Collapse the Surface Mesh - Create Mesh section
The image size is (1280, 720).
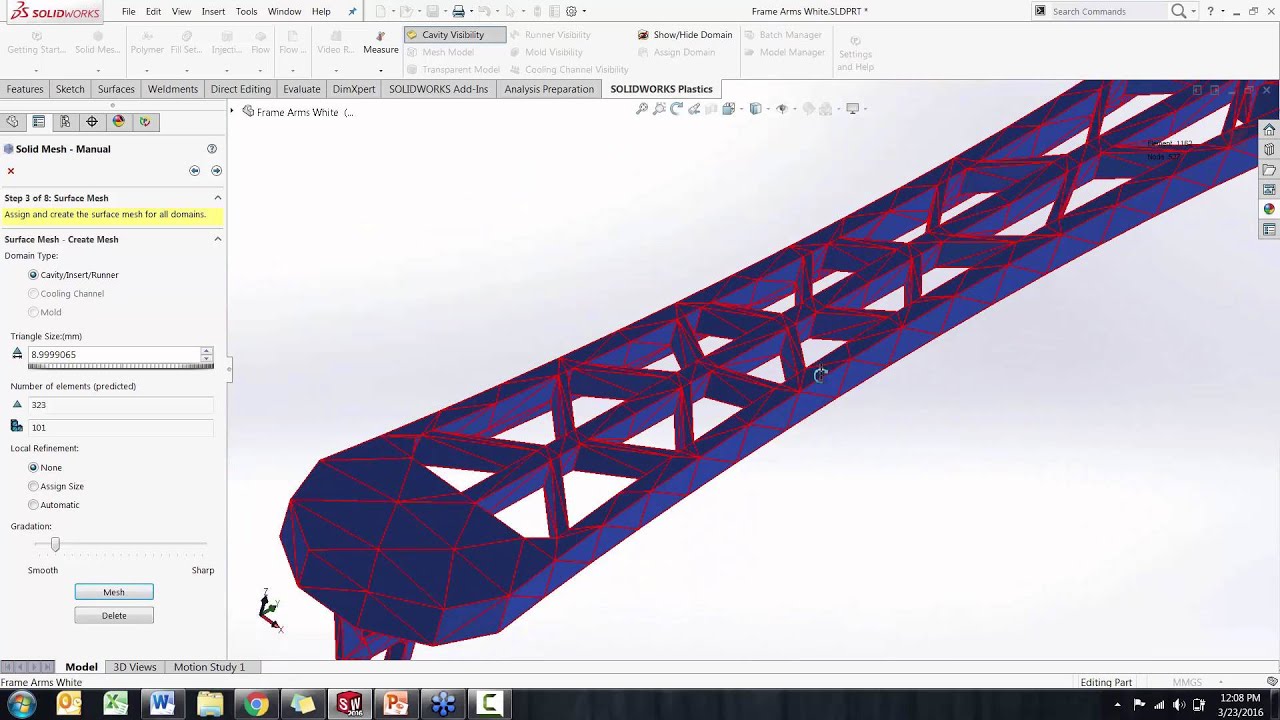[218, 239]
